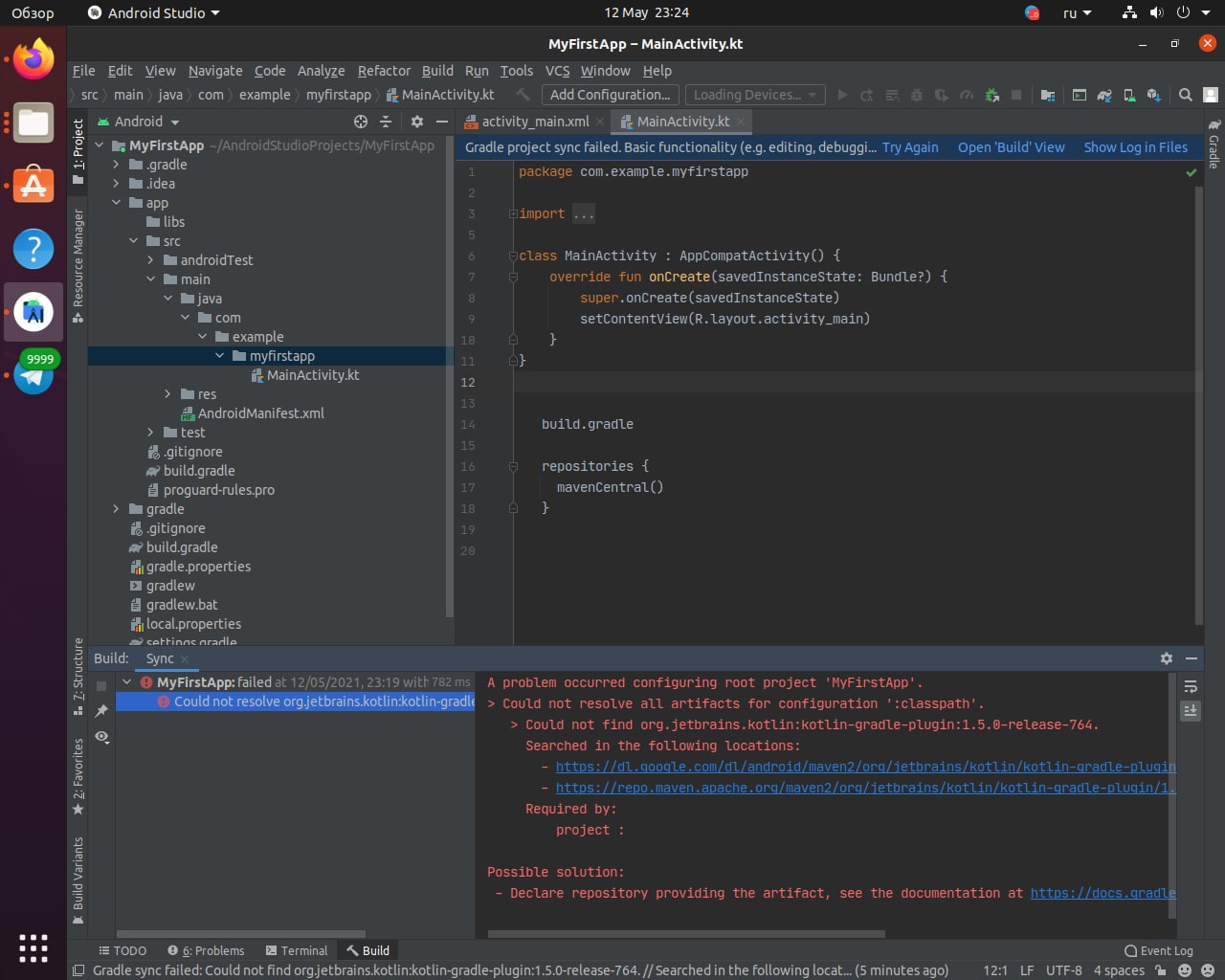
Task: Open Telegram from the Ubuntu dock
Action: pos(33,375)
